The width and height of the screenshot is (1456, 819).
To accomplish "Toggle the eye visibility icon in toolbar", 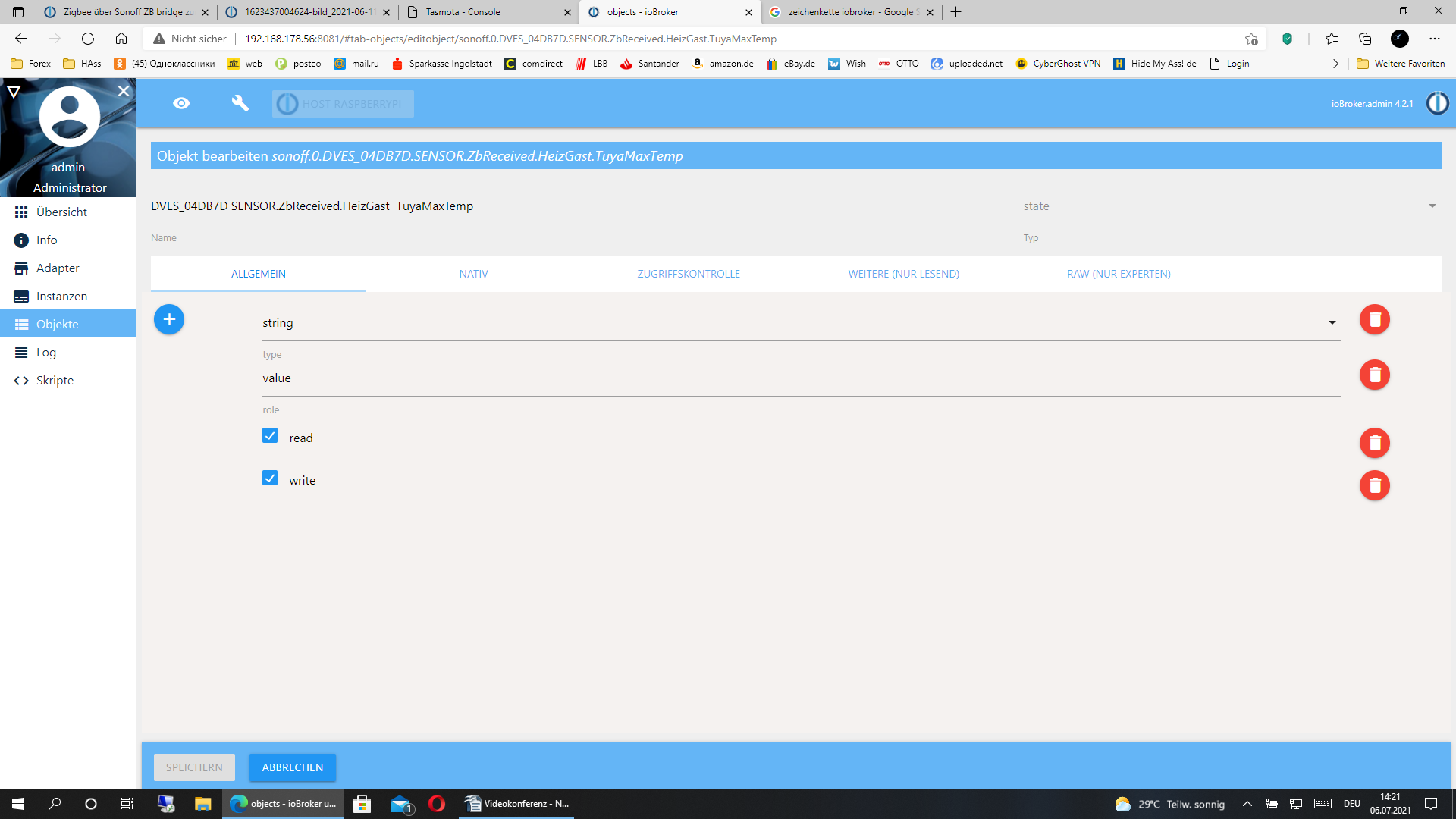I will click(181, 103).
